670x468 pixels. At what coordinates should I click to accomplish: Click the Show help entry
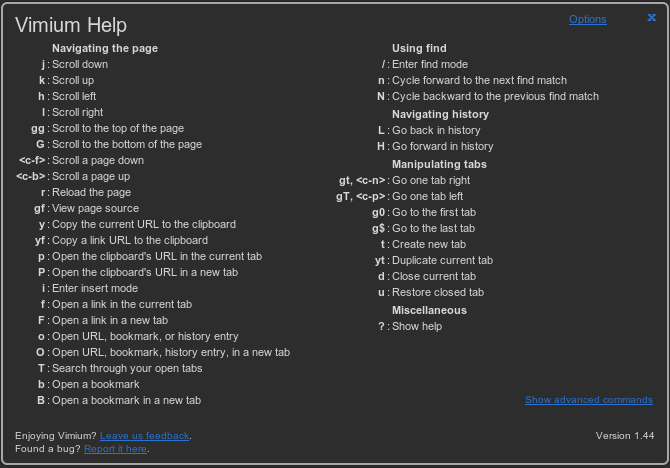417,326
